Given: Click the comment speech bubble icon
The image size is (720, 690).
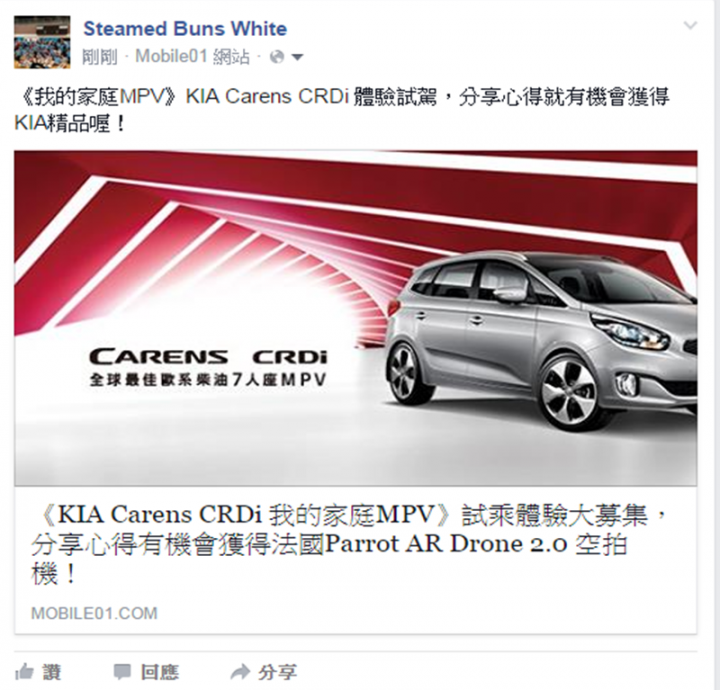Looking at the screenshot, I should click(x=122, y=672).
